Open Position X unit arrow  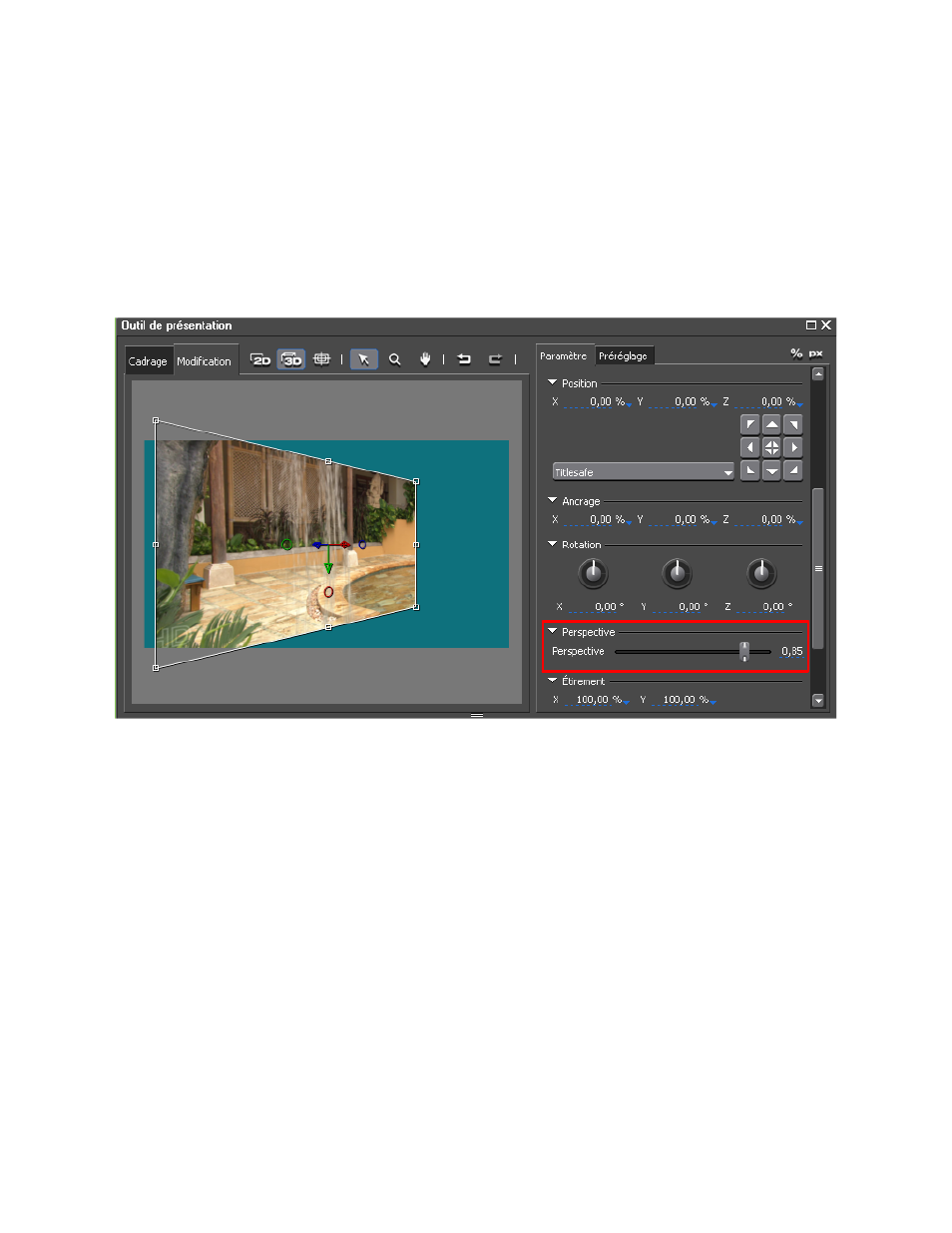point(629,404)
